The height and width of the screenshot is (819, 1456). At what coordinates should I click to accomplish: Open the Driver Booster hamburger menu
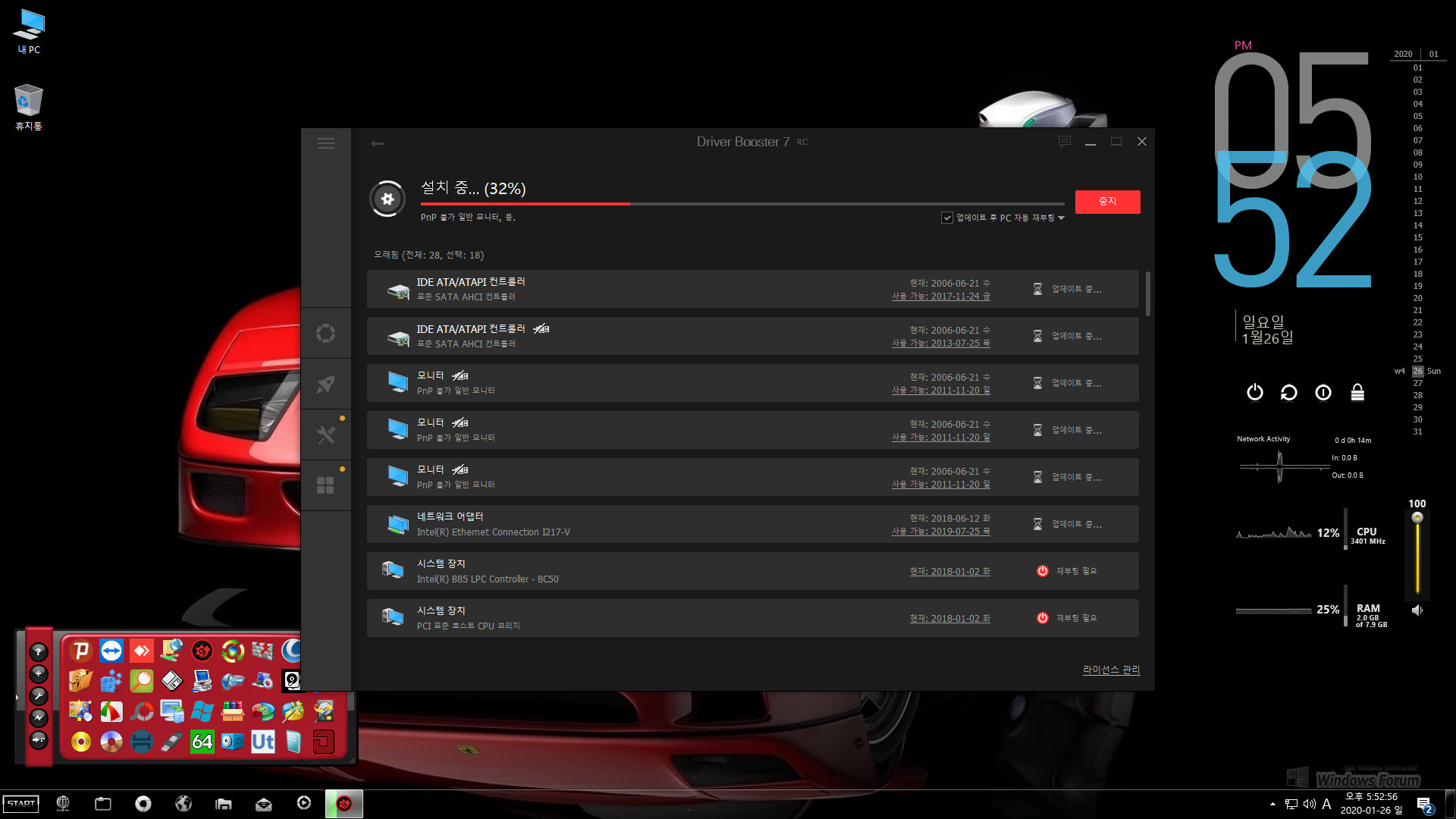326,143
